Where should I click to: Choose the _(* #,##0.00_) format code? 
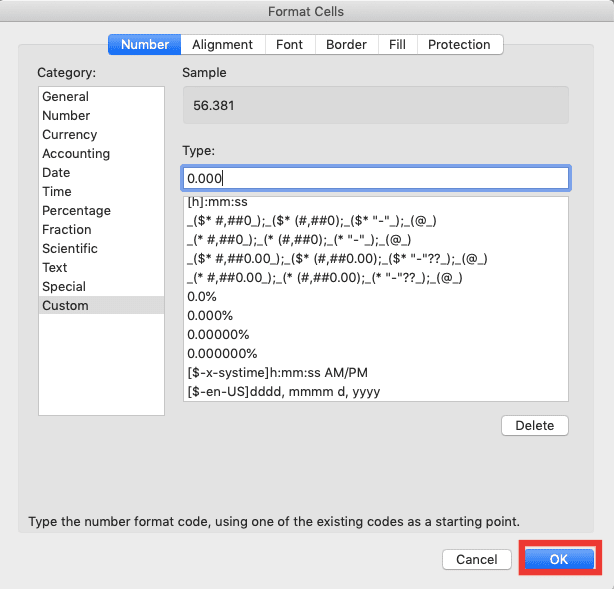[x=376, y=278]
